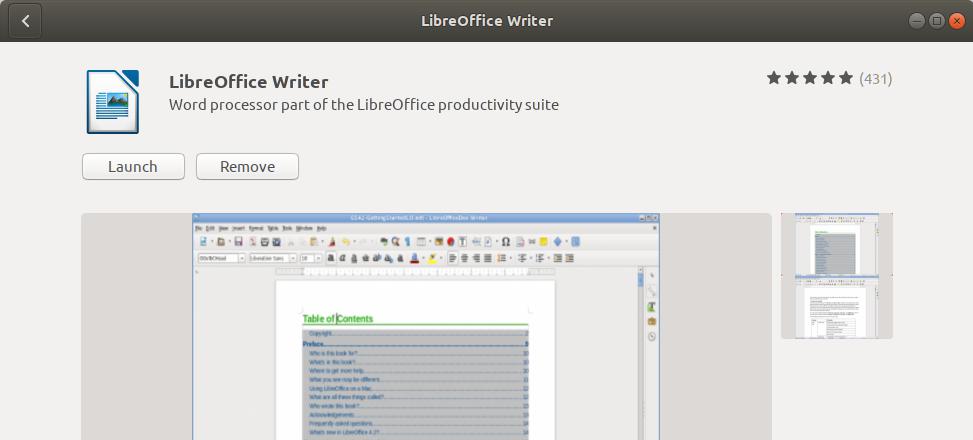Select the text and table screenshot thumbnail
This screenshot has width=973, height=440.
(x=836, y=308)
